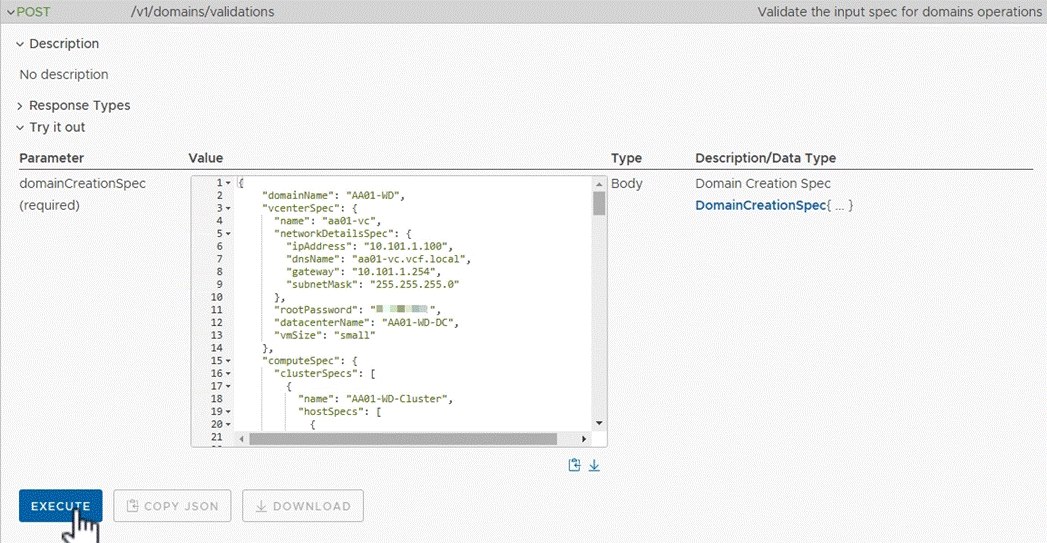
Task: Fold the hostSpecs block at line 19
Action: 228,411
